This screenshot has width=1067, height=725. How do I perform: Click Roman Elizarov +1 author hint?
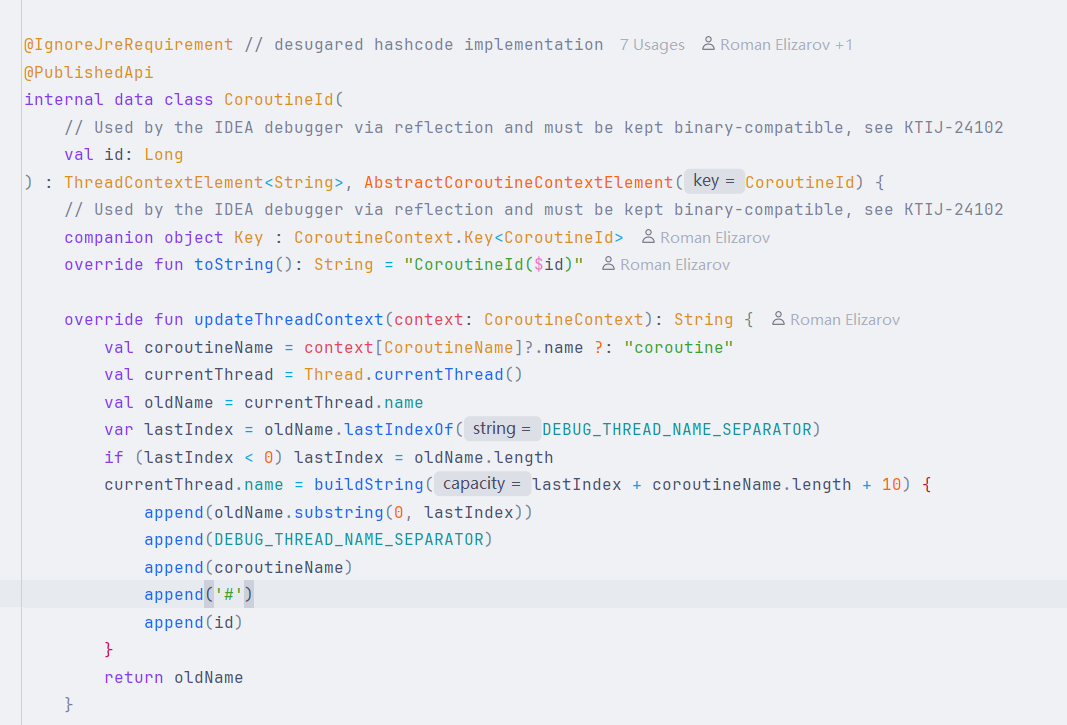(x=786, y=45)
